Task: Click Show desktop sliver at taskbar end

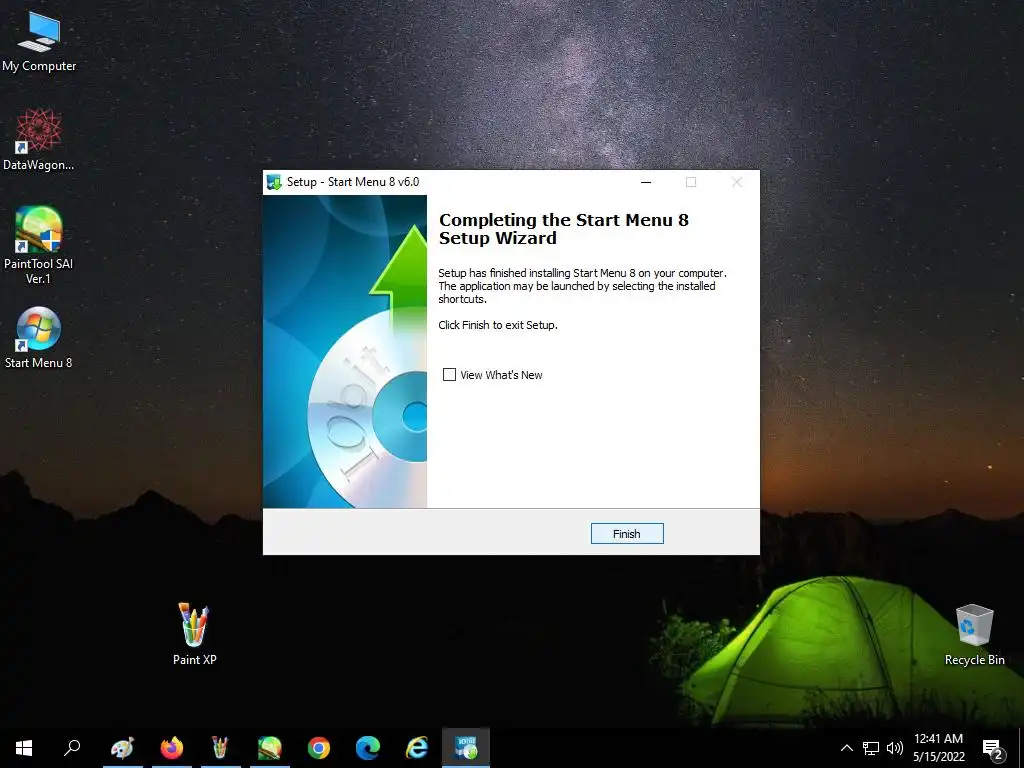Action: 1021,748
